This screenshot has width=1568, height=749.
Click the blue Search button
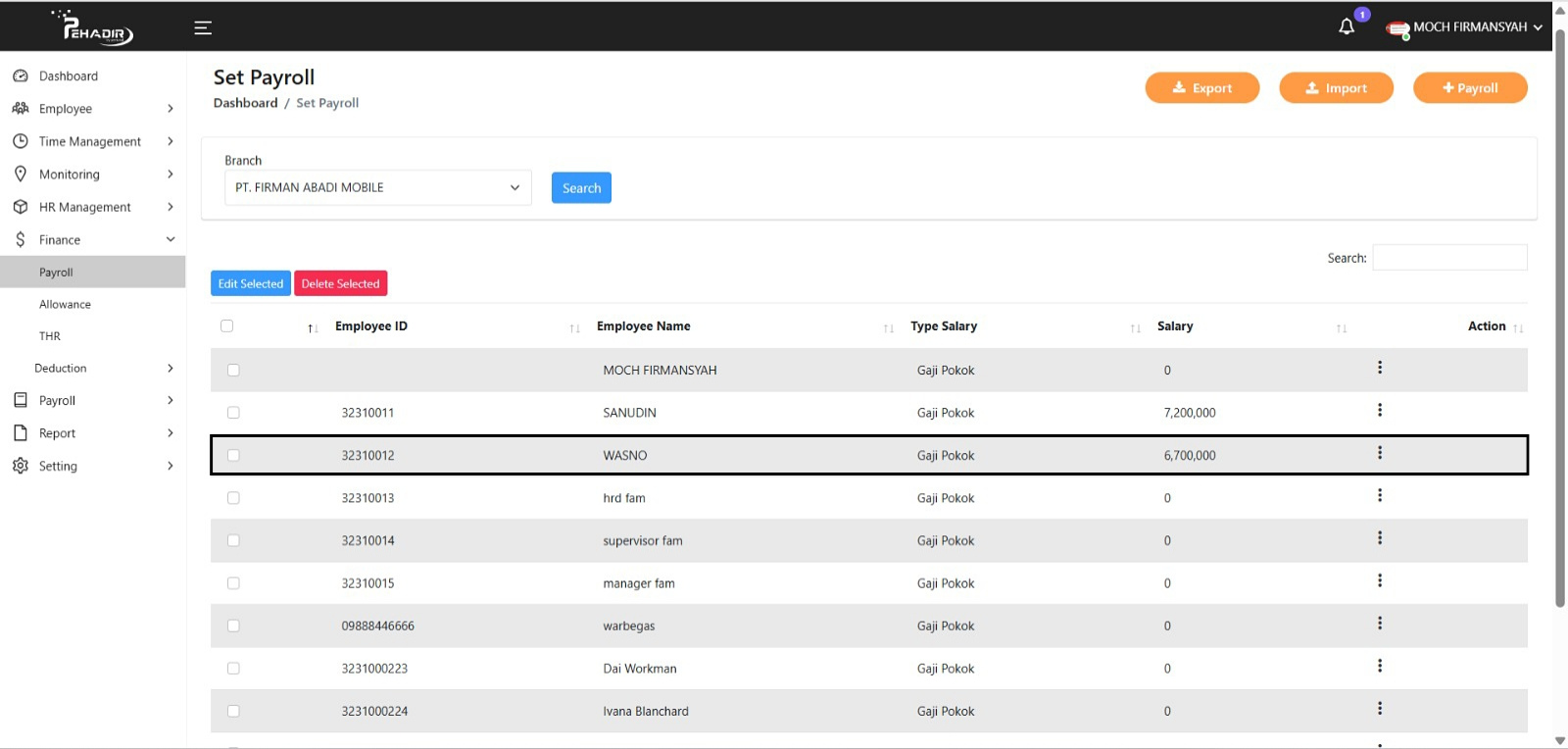(x=581, y=188)
